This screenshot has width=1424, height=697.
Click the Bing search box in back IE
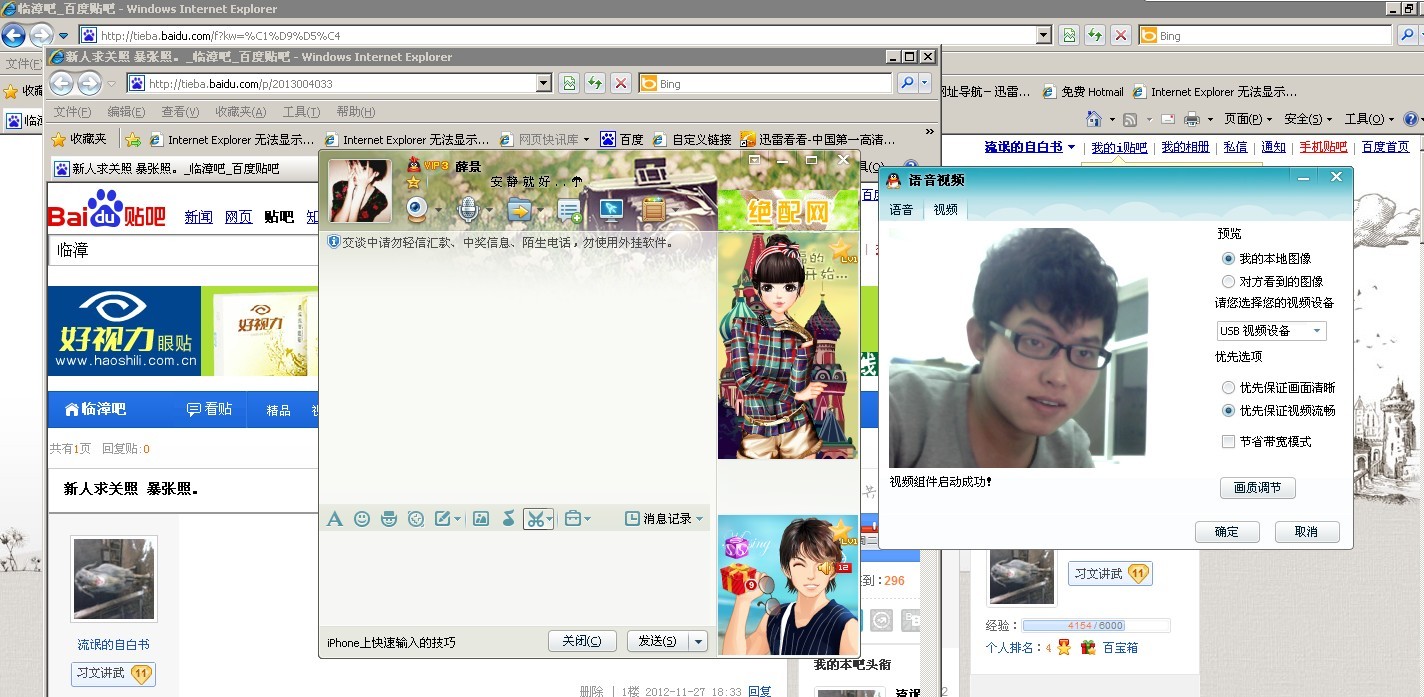pyautogui.click(x=1264, y=35)
